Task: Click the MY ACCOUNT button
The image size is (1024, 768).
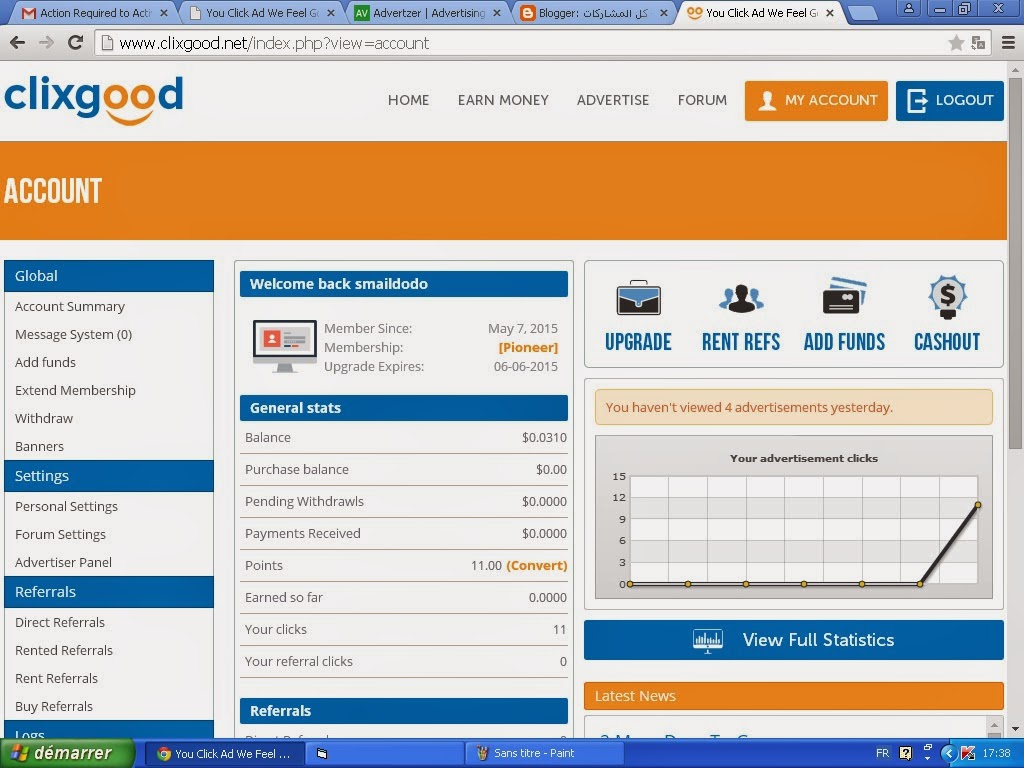Action: coord(816,101)
